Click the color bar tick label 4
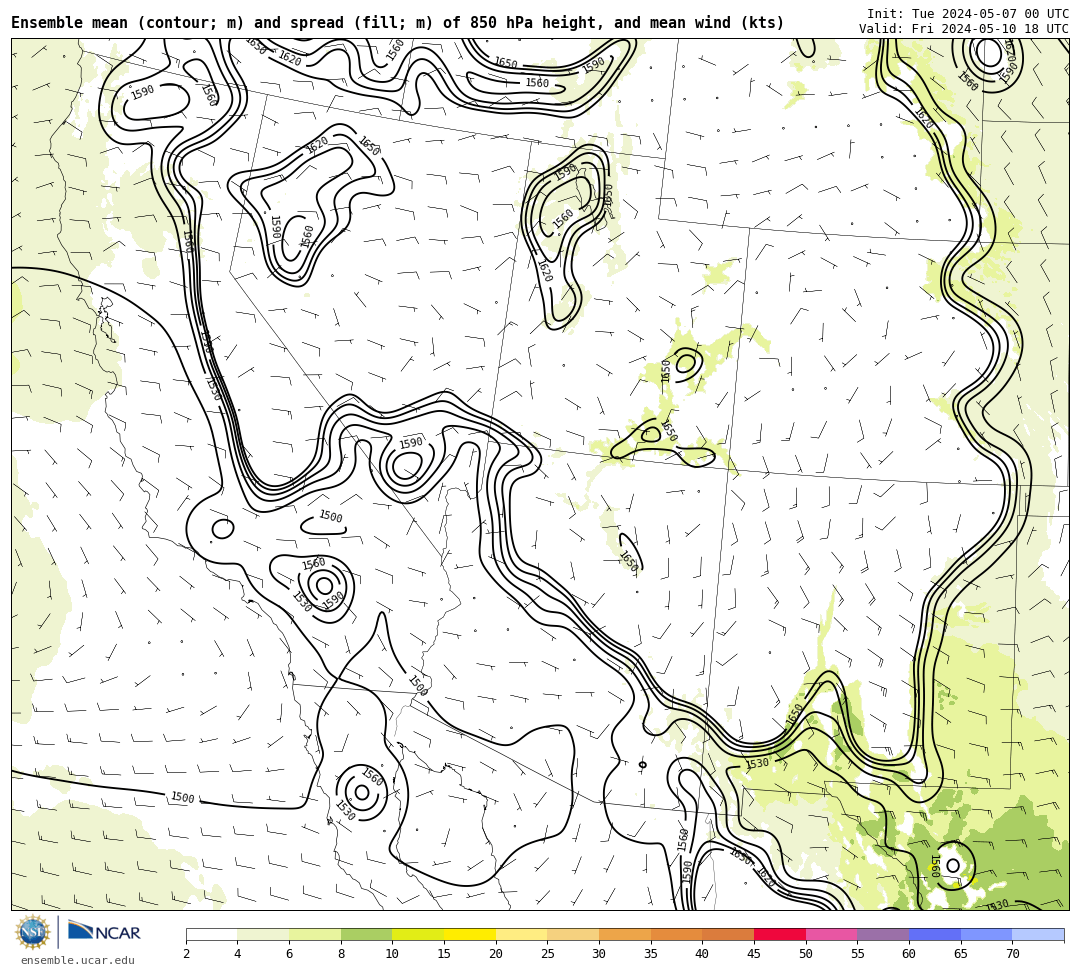1080x973 pixels. click(x=238, y=954)
